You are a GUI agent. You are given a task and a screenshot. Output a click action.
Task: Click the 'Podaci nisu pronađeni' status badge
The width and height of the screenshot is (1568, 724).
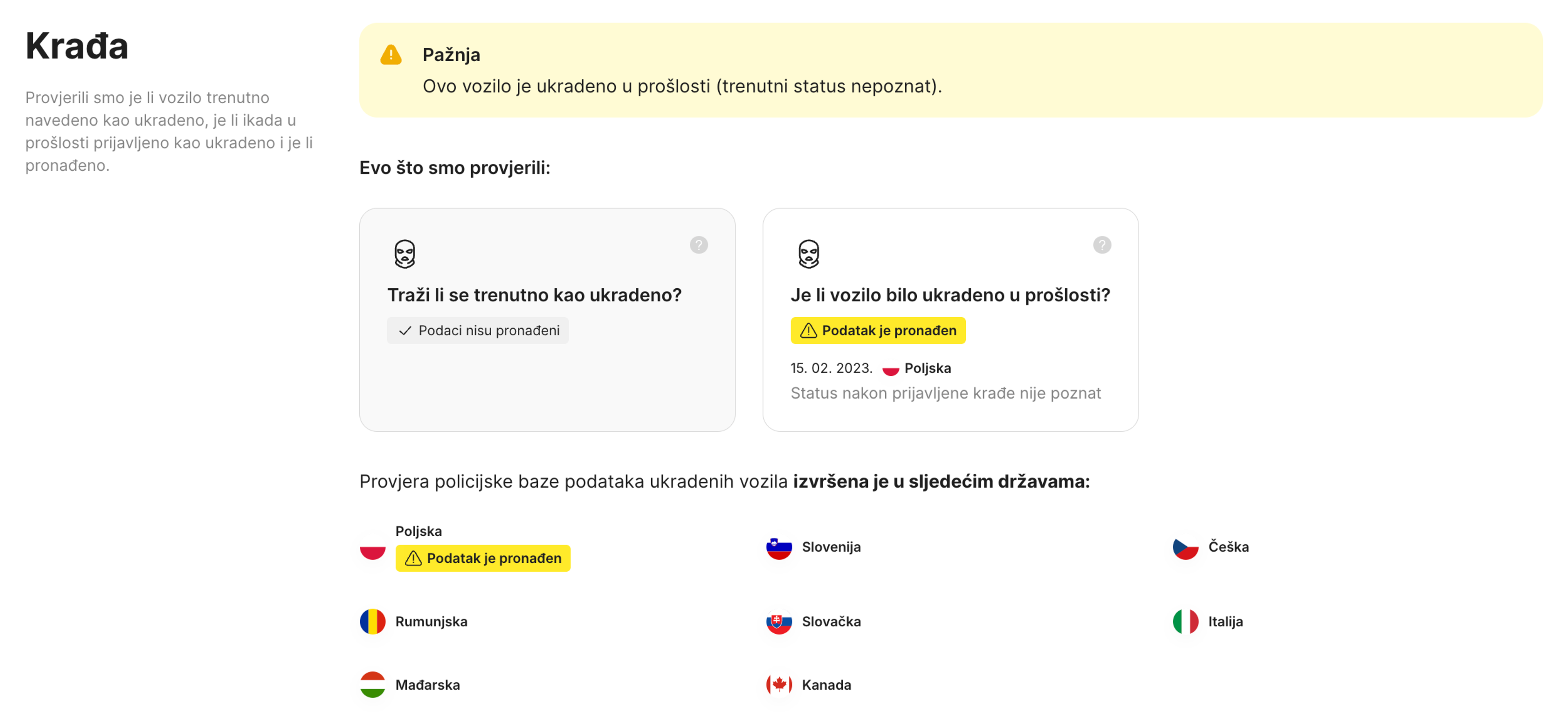[x=478, y=331]
